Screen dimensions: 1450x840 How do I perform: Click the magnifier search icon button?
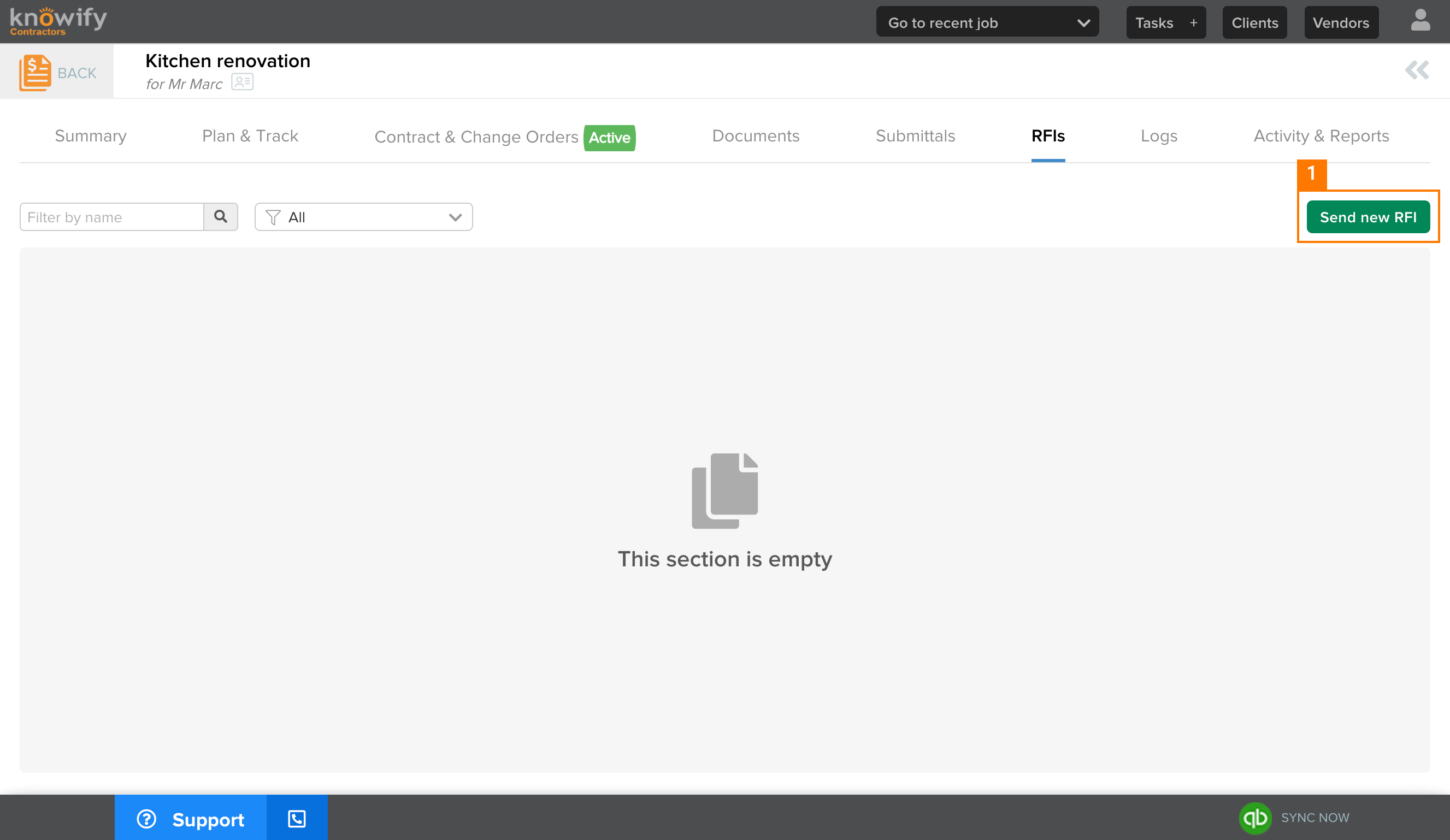point(220,217)
